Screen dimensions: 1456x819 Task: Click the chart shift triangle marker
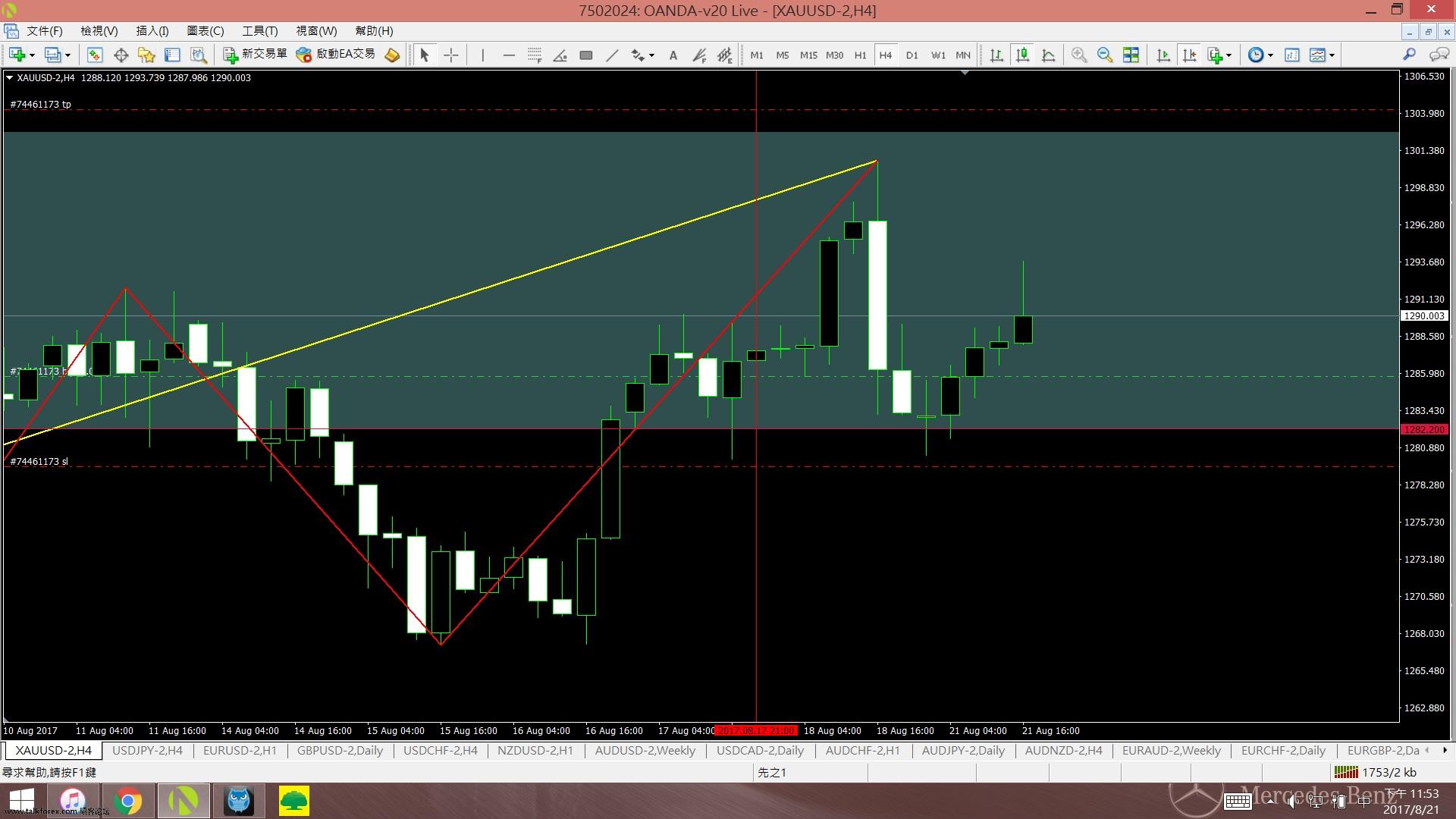pos(965,73)
